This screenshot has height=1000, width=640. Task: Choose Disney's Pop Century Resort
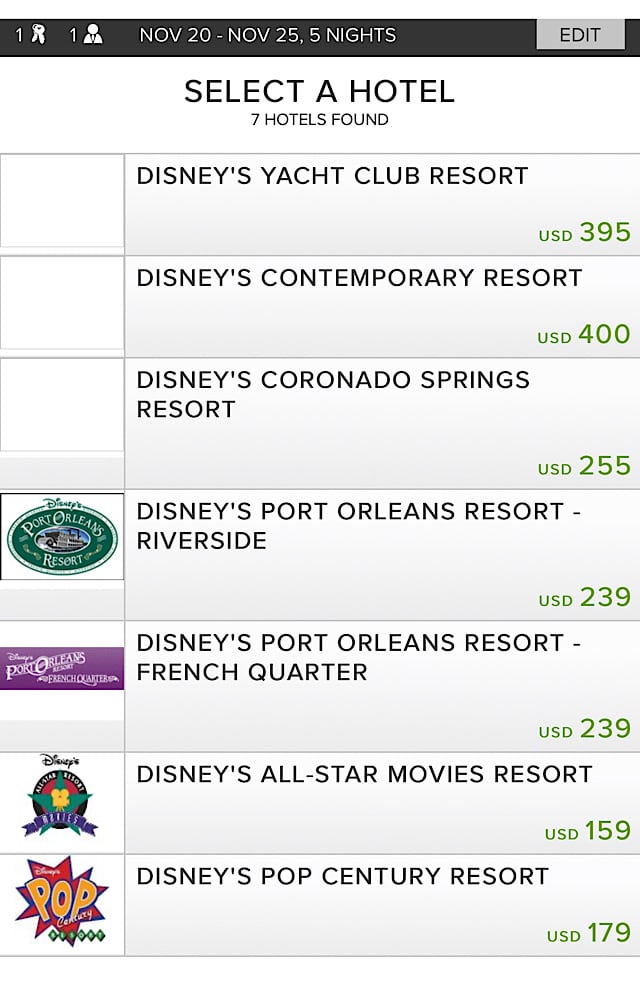[382, 904]
